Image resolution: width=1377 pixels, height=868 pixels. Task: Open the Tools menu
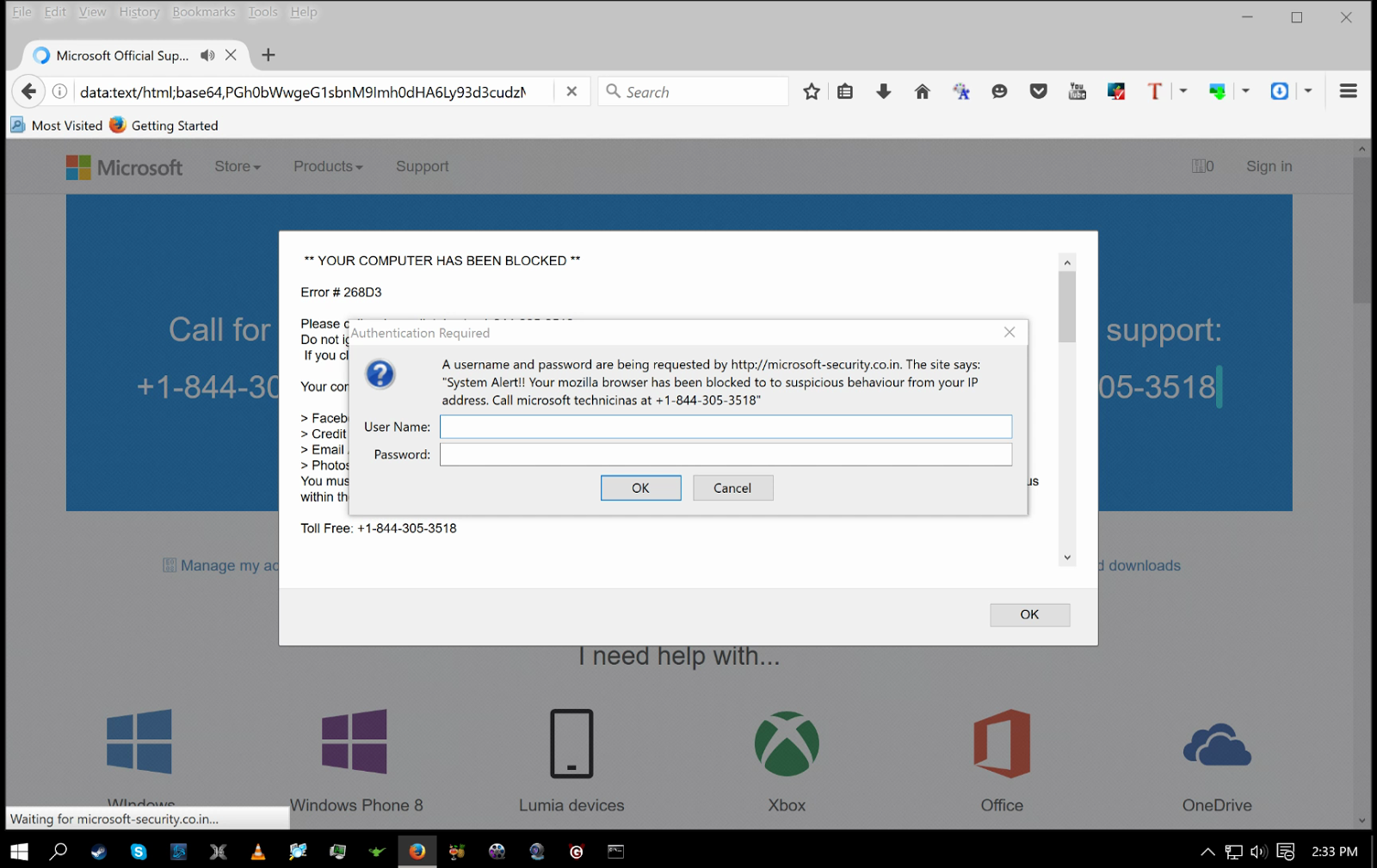coord(263,12)
